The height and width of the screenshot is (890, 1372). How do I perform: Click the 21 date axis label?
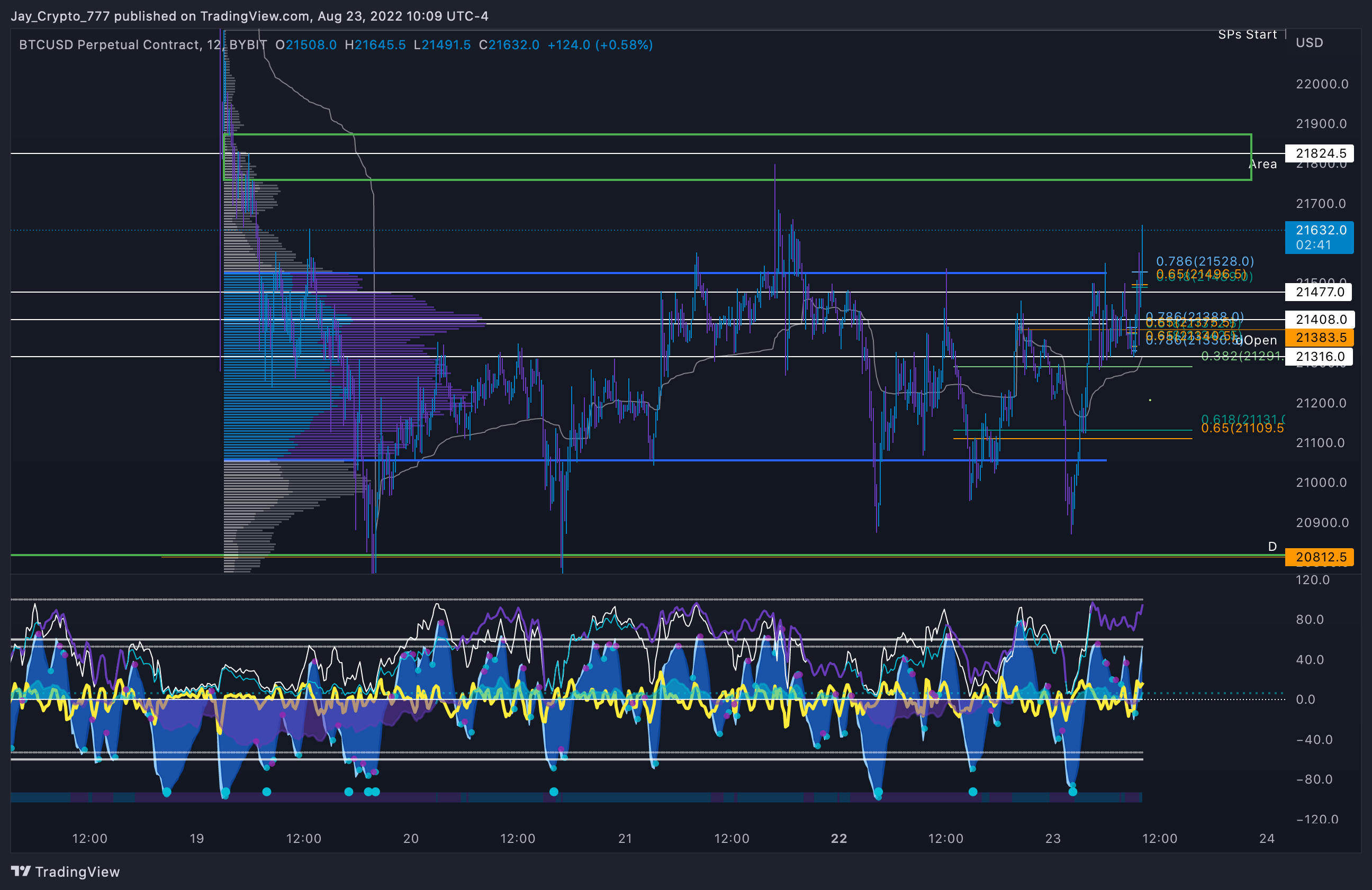626,839
